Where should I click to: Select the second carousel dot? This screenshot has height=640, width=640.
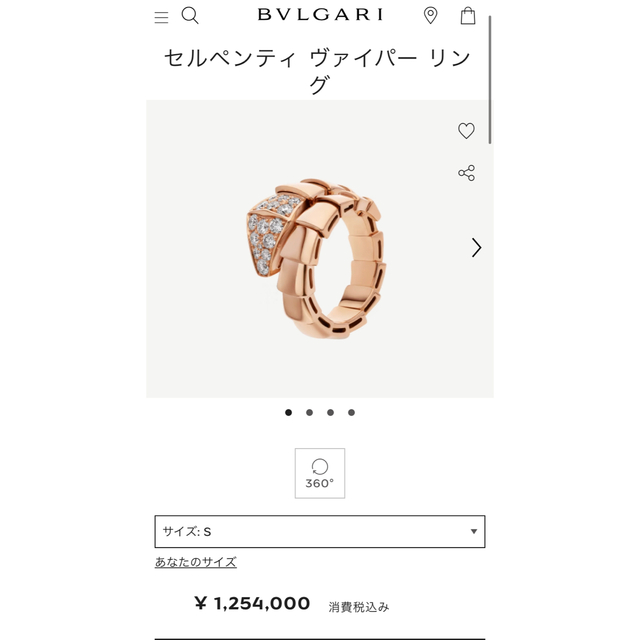[x=309, y=412]
